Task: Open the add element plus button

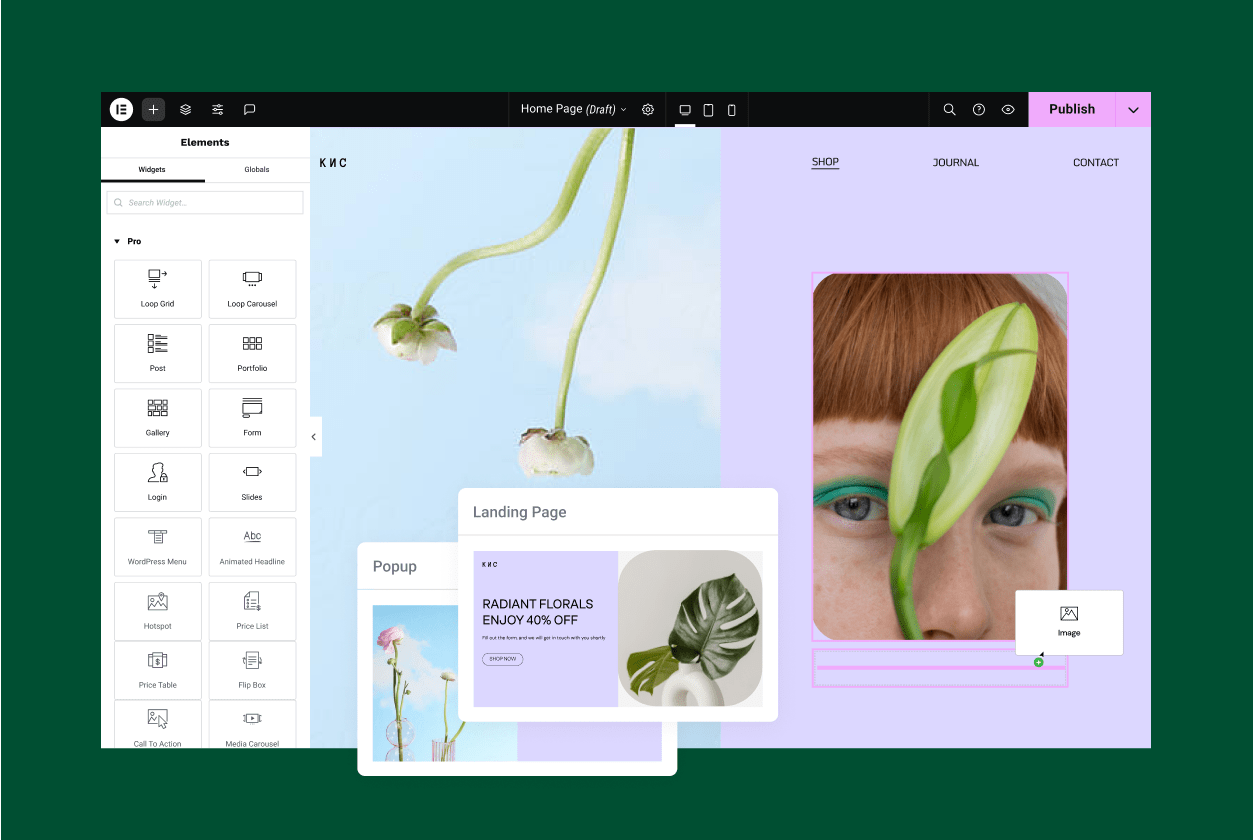Action: tap(153, 109)
